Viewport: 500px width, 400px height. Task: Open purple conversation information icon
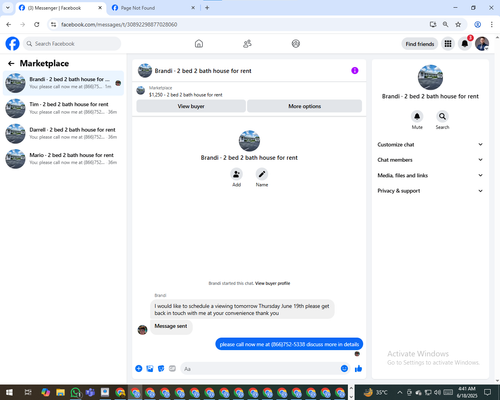355,71
